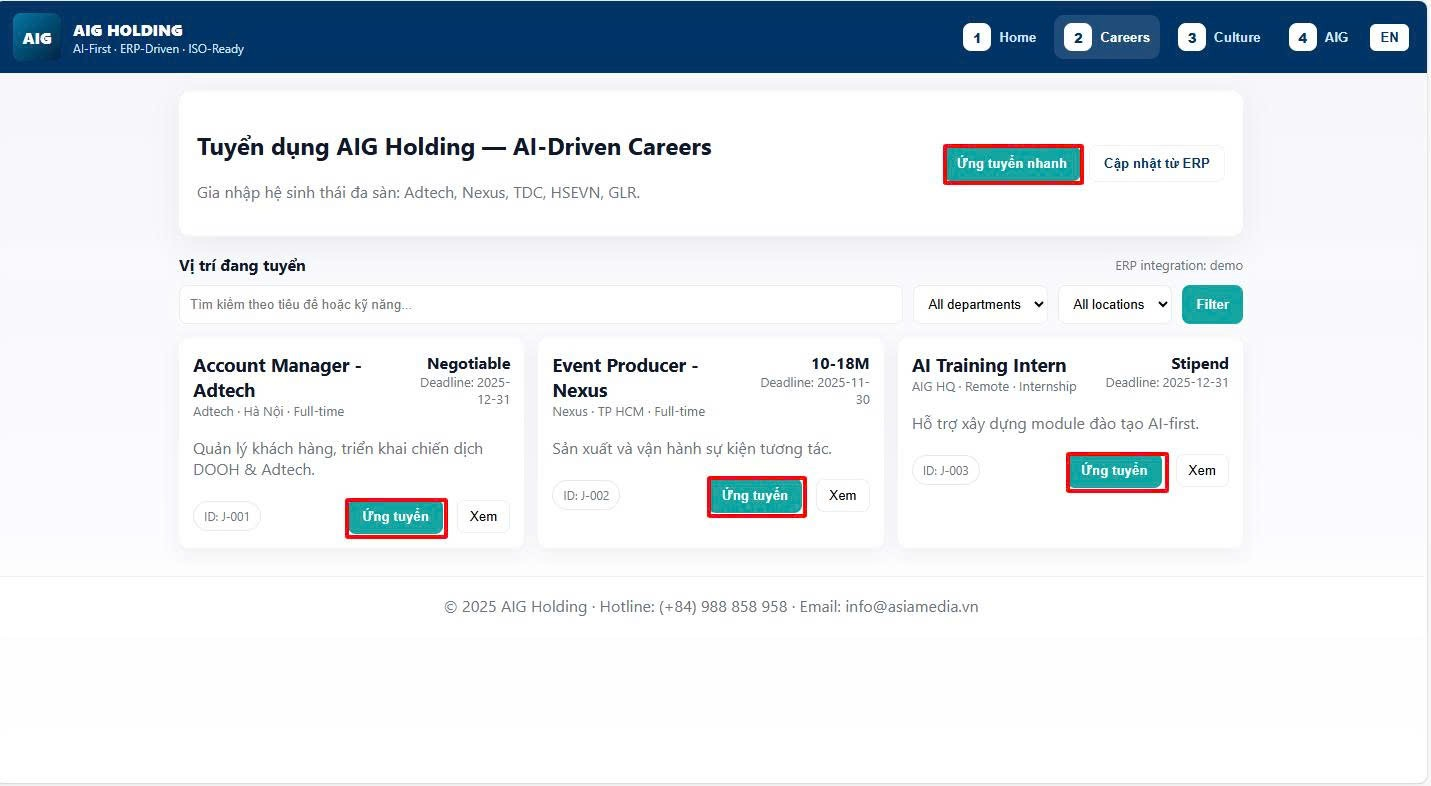View the Event Producer - Nexus details
Screen dimensions: 1431x786
[842, 496]
